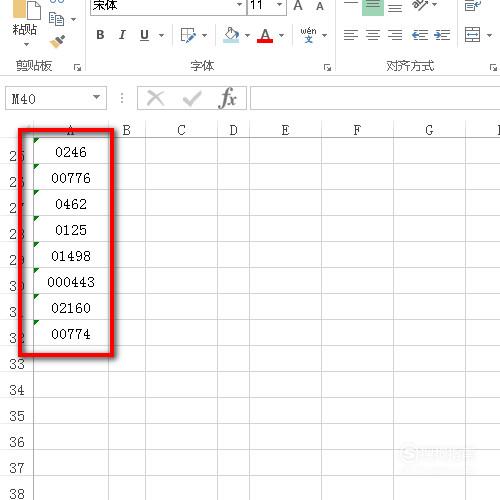500x500 pixels.
Task: Center text horizontally
Action: tap(373, 35)
